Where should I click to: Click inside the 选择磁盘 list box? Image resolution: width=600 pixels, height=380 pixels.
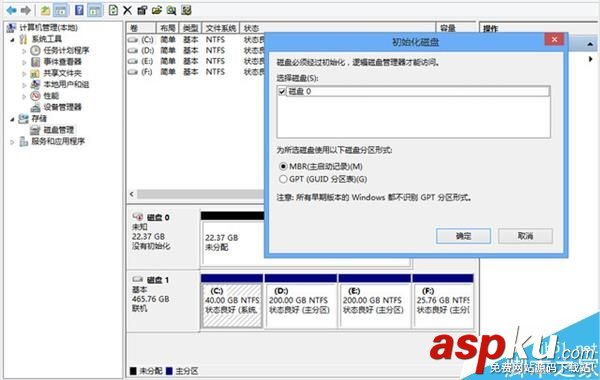(x=414, y=112)
